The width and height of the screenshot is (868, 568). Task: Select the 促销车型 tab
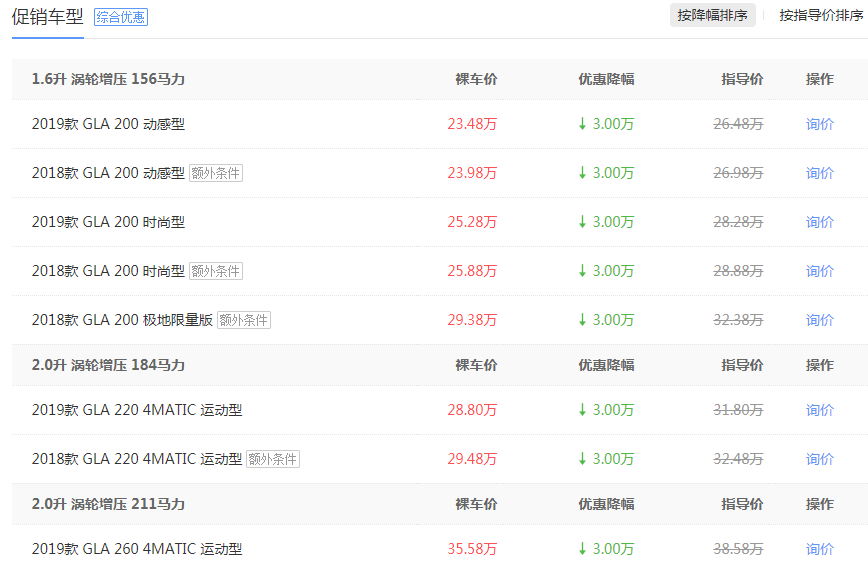point(48,17)
